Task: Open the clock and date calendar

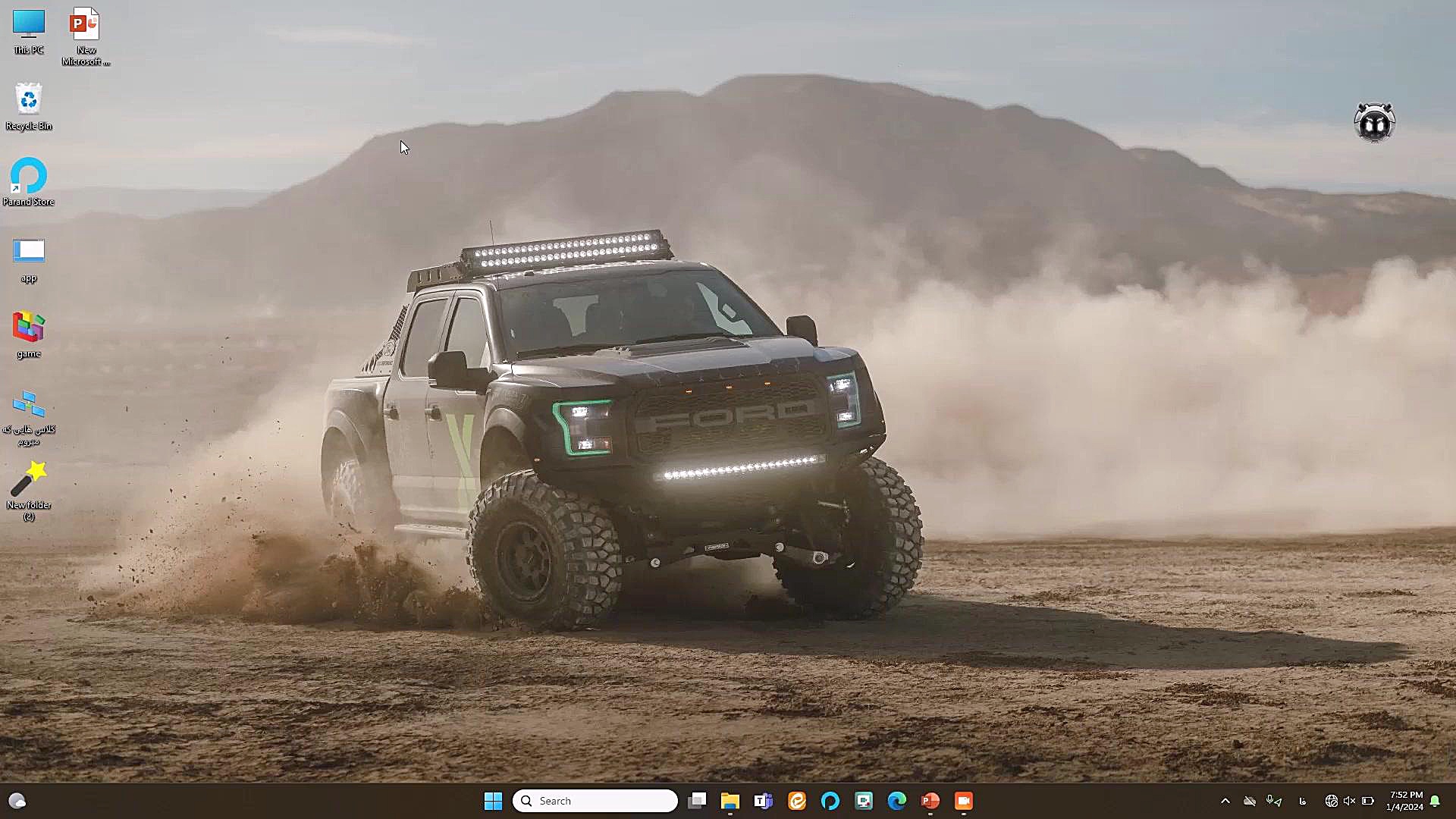Action: click(x=1404, y=801)
